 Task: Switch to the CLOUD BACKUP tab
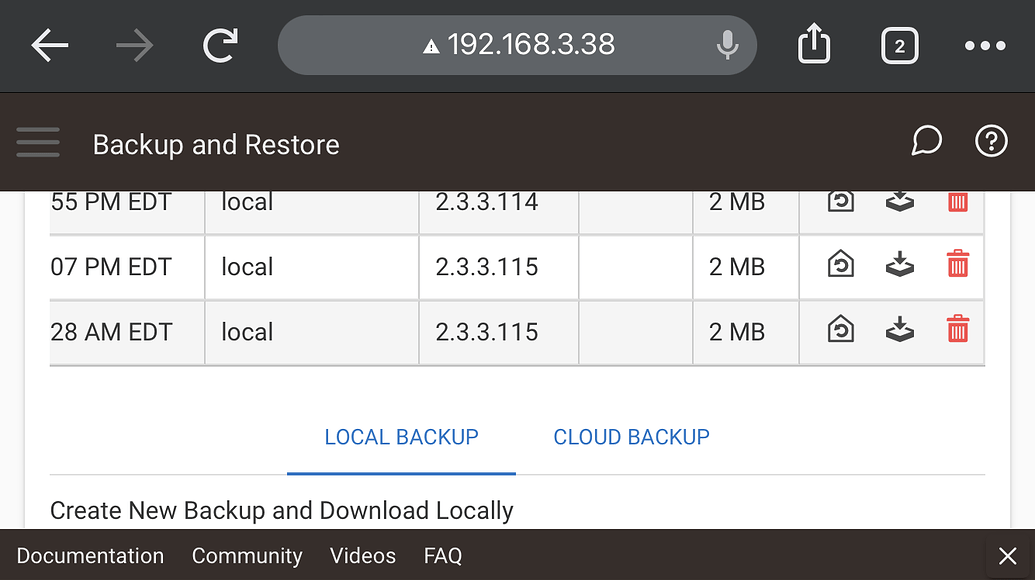click(631, 437)
